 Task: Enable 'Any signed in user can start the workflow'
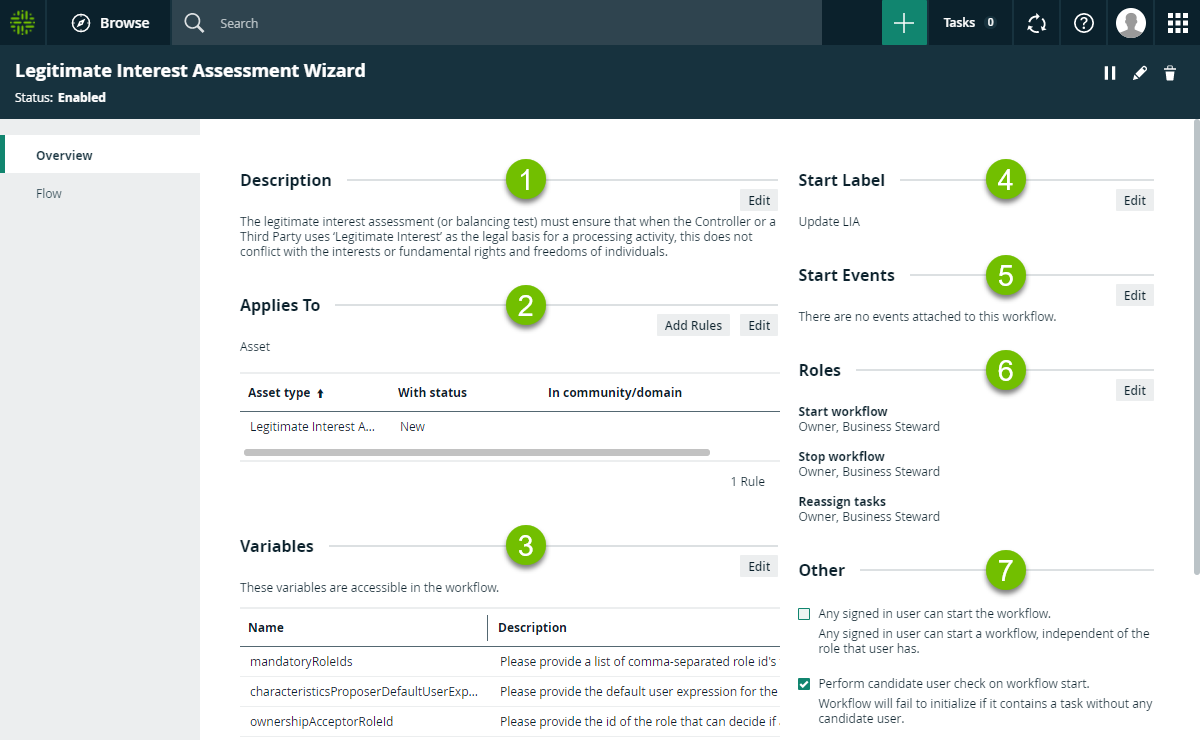click(x=803, y=613)
